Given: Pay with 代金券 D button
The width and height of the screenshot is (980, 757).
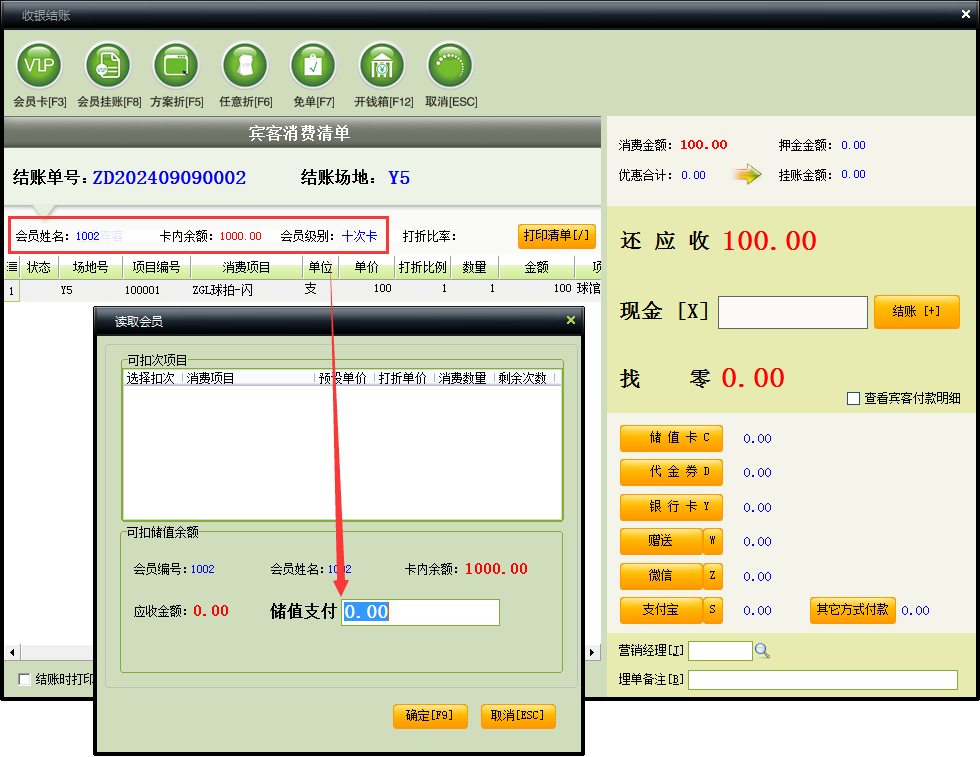Looking at the screenshot, I should (x=671, y=472).
